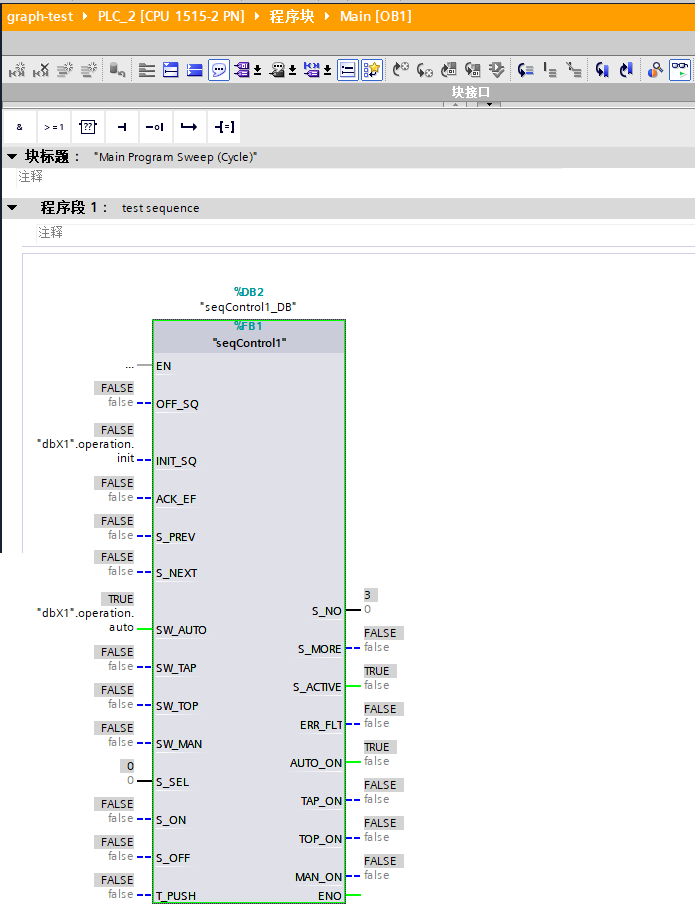Open dropdown next to tag information icon

coord(292,70)
